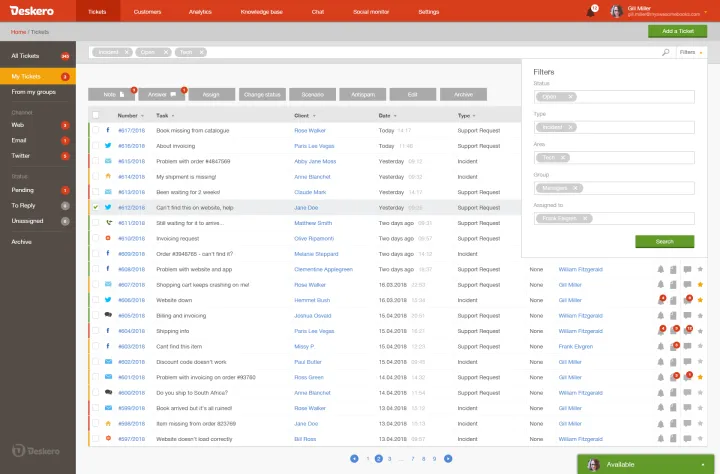Screen dimensions: 720x474
Task: Sort table by Date column
Action: click(x=385, y=115)
